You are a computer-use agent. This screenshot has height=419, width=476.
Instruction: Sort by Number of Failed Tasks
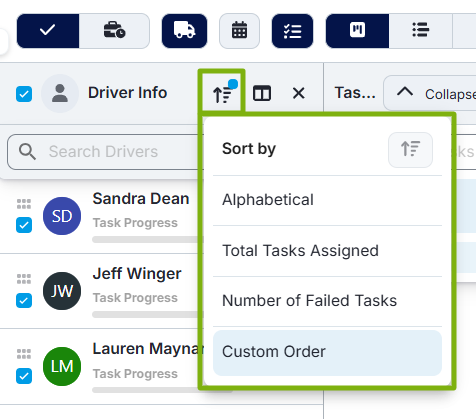coord(327,301)
